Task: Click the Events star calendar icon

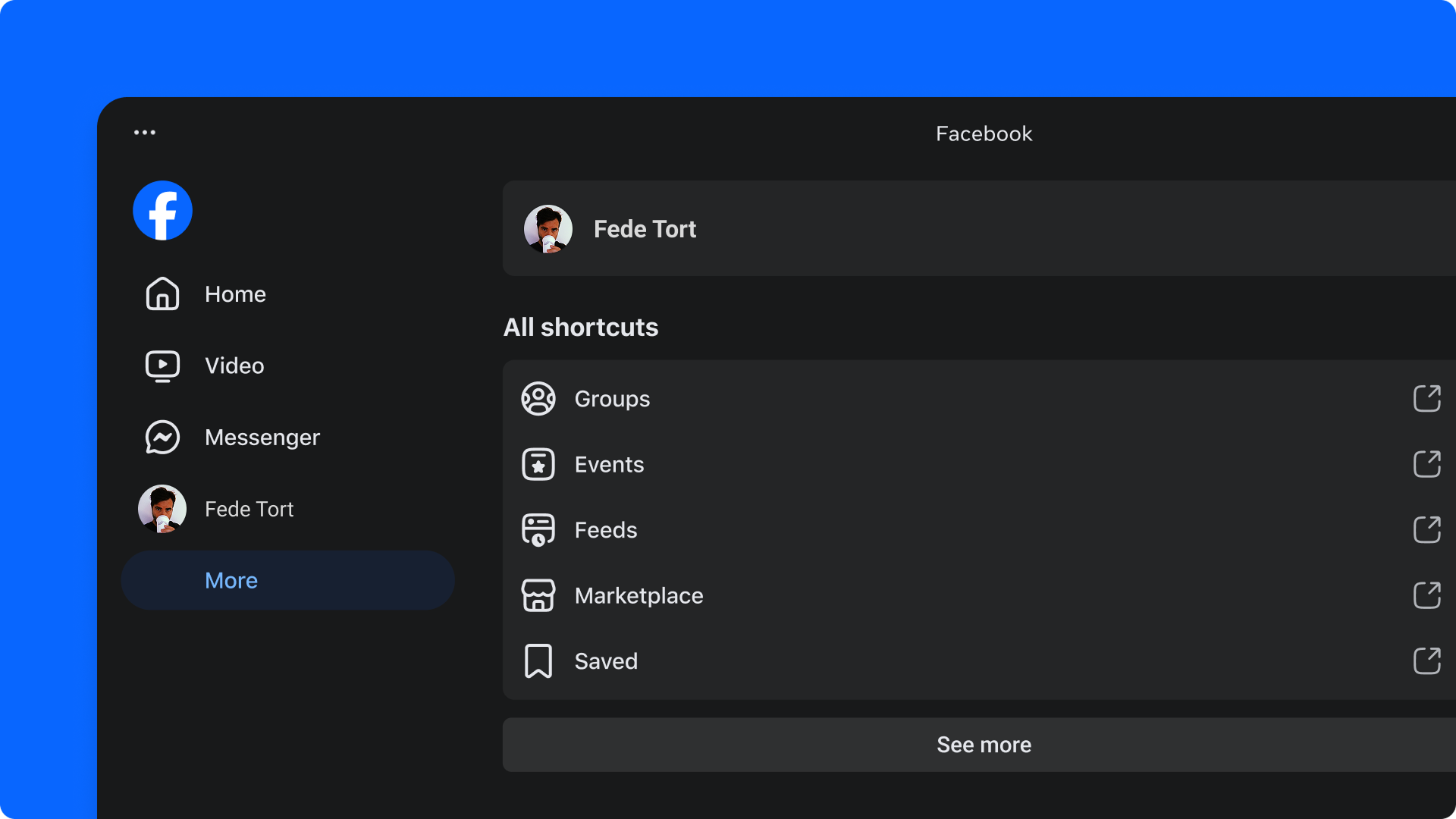Action: coord(538,464)
